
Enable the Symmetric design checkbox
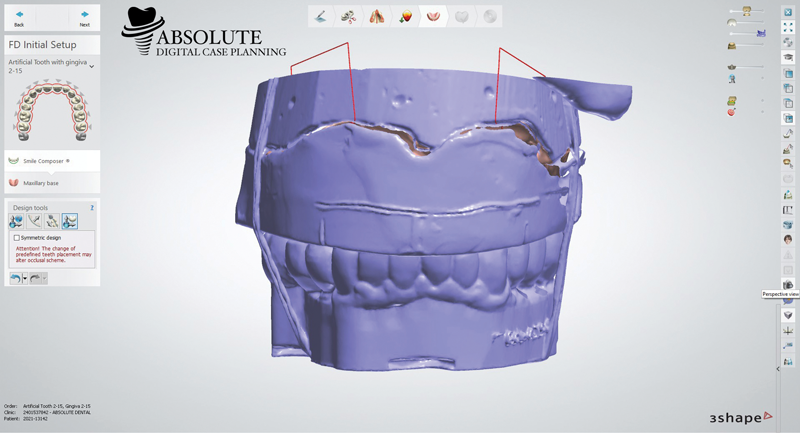(x=17, y=238)
